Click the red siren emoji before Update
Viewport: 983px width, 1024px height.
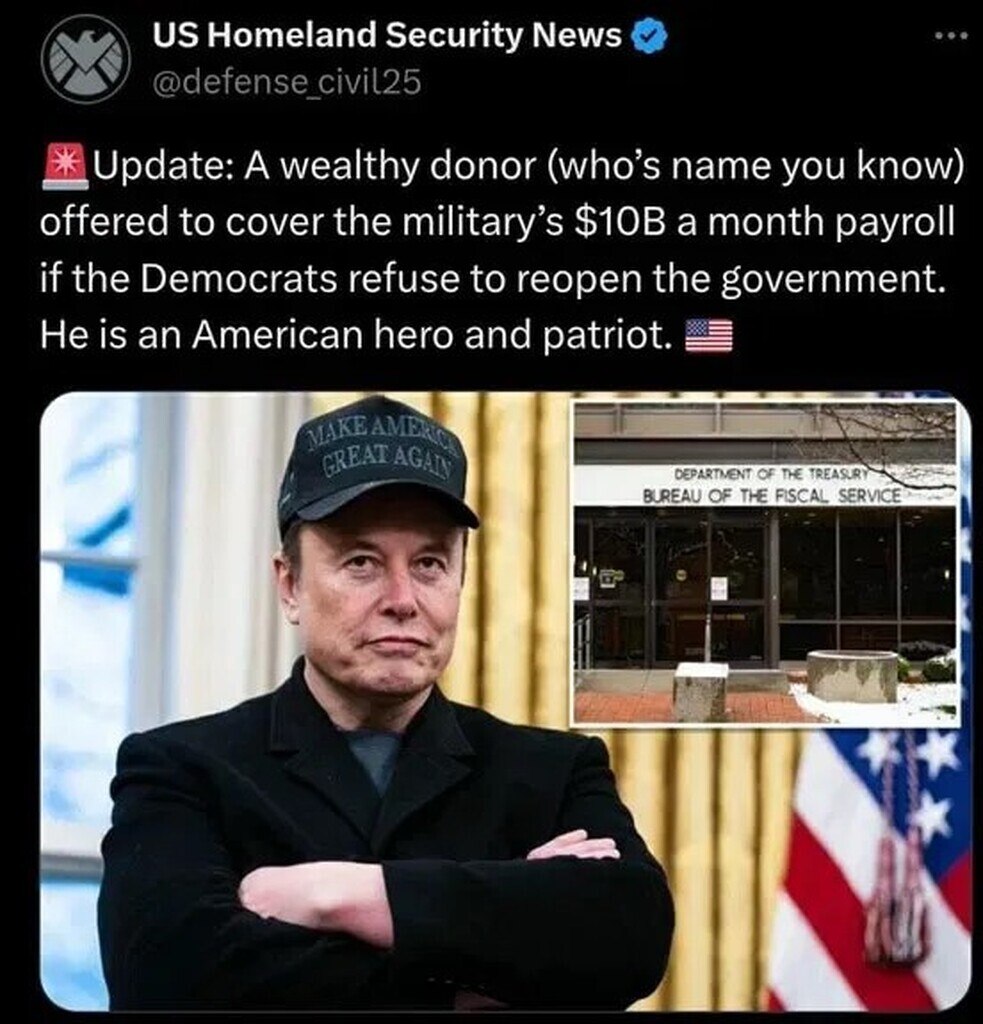click(64, 167)
